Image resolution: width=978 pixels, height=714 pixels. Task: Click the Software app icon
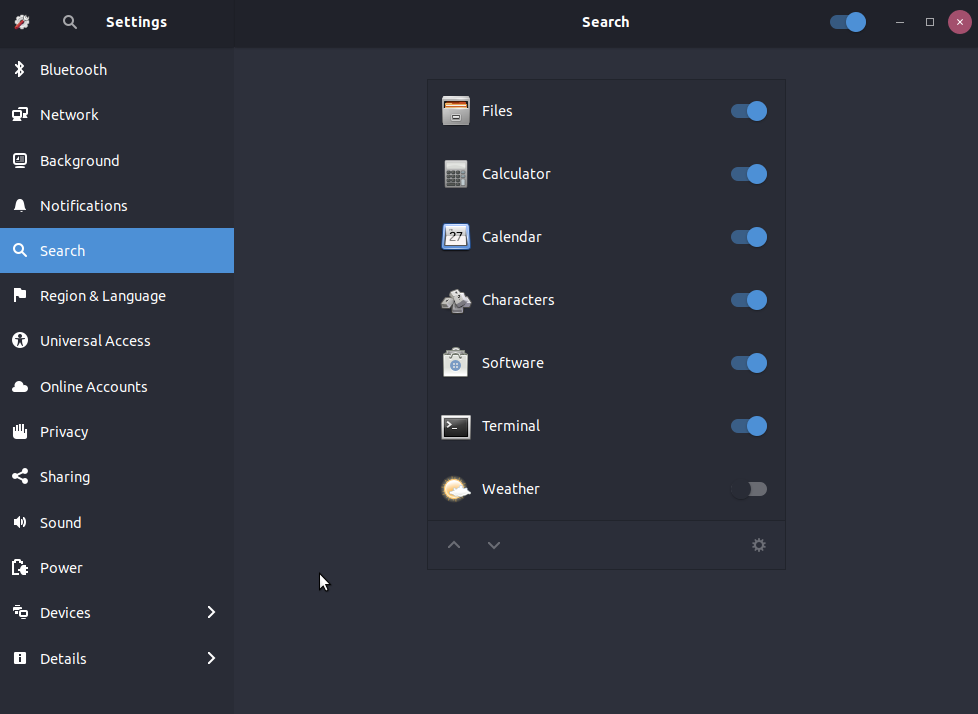[456, 363]
